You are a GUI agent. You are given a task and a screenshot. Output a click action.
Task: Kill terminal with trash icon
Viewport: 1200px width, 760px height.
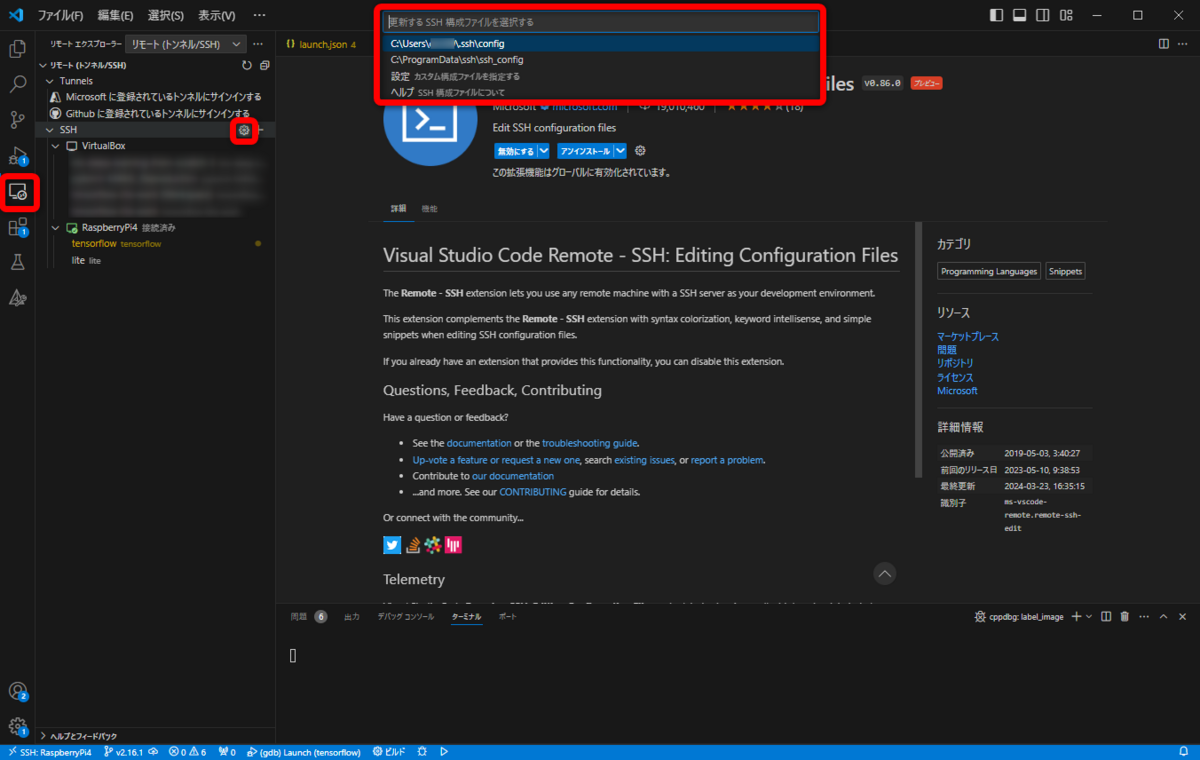(1125, 617)
